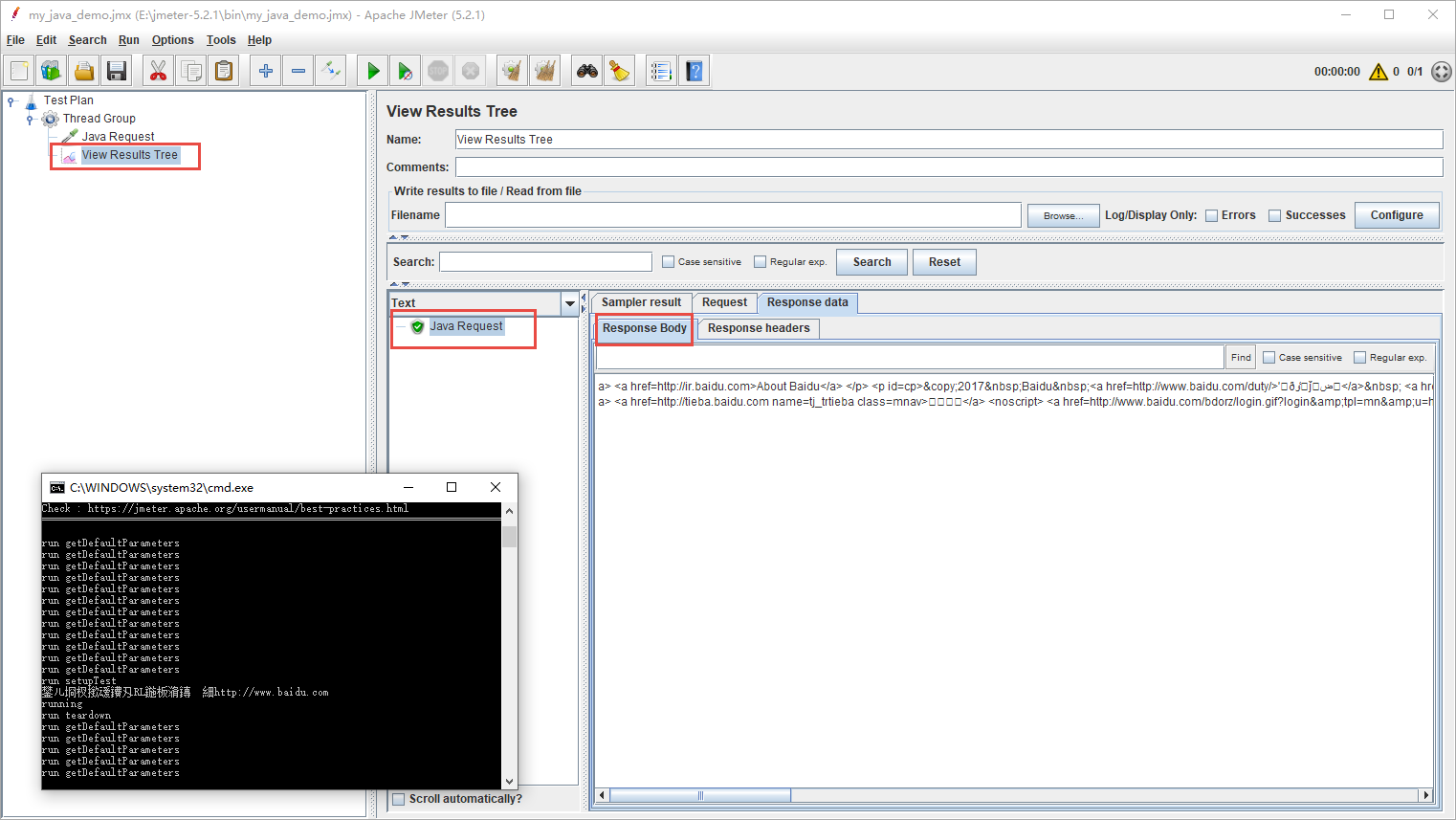Collapse the Test Plan tree node
The height and width of the screenshot is (820, 1456).
11,100
